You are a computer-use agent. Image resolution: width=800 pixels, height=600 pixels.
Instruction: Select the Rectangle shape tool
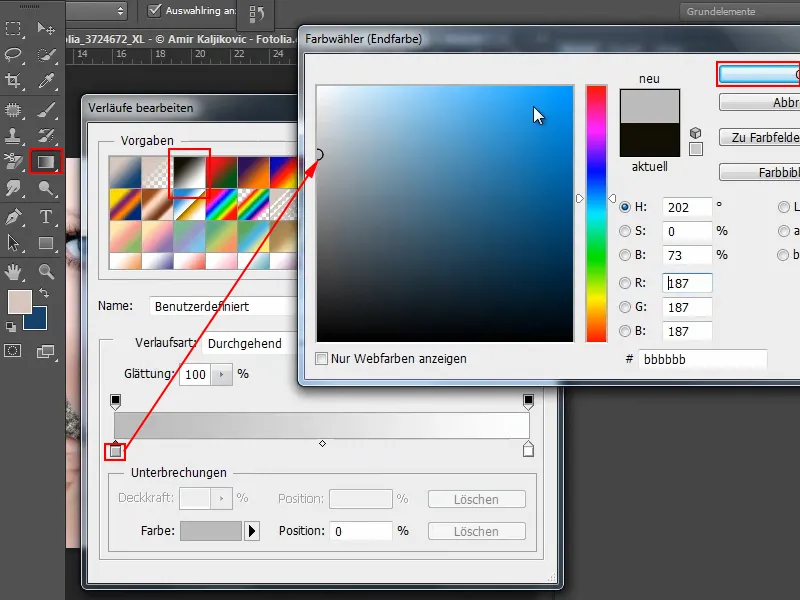(46, 243)
